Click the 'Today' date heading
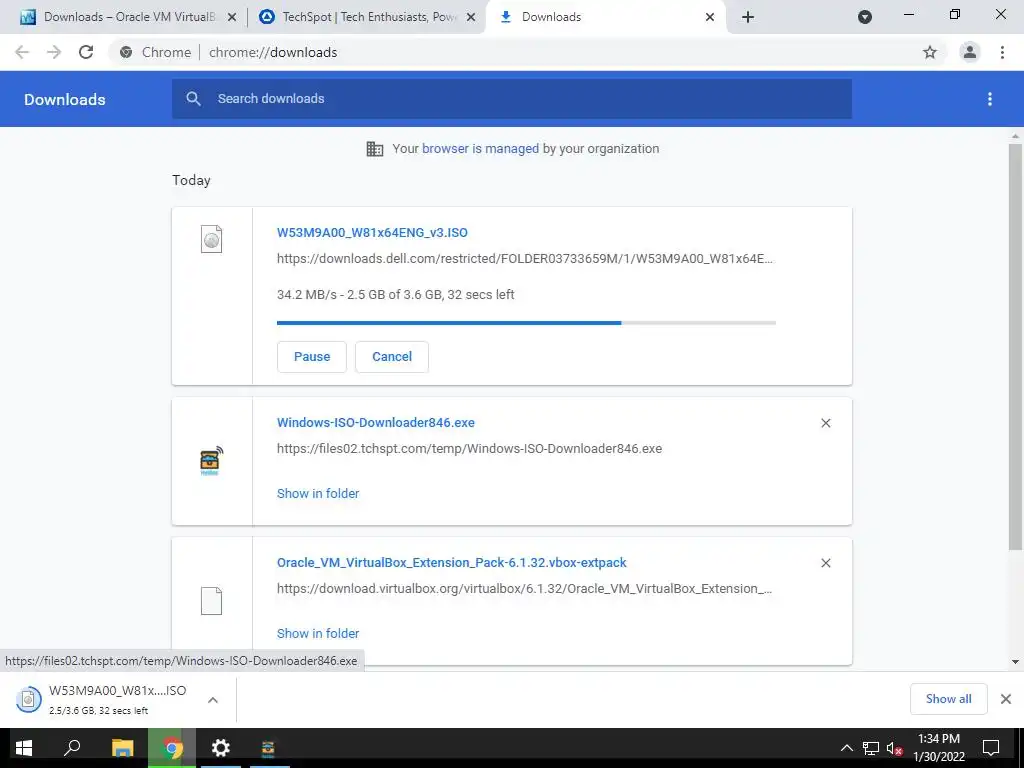The height and width of the screenshot is (768, 1024). pyautogui.click(x=191, y=180)
